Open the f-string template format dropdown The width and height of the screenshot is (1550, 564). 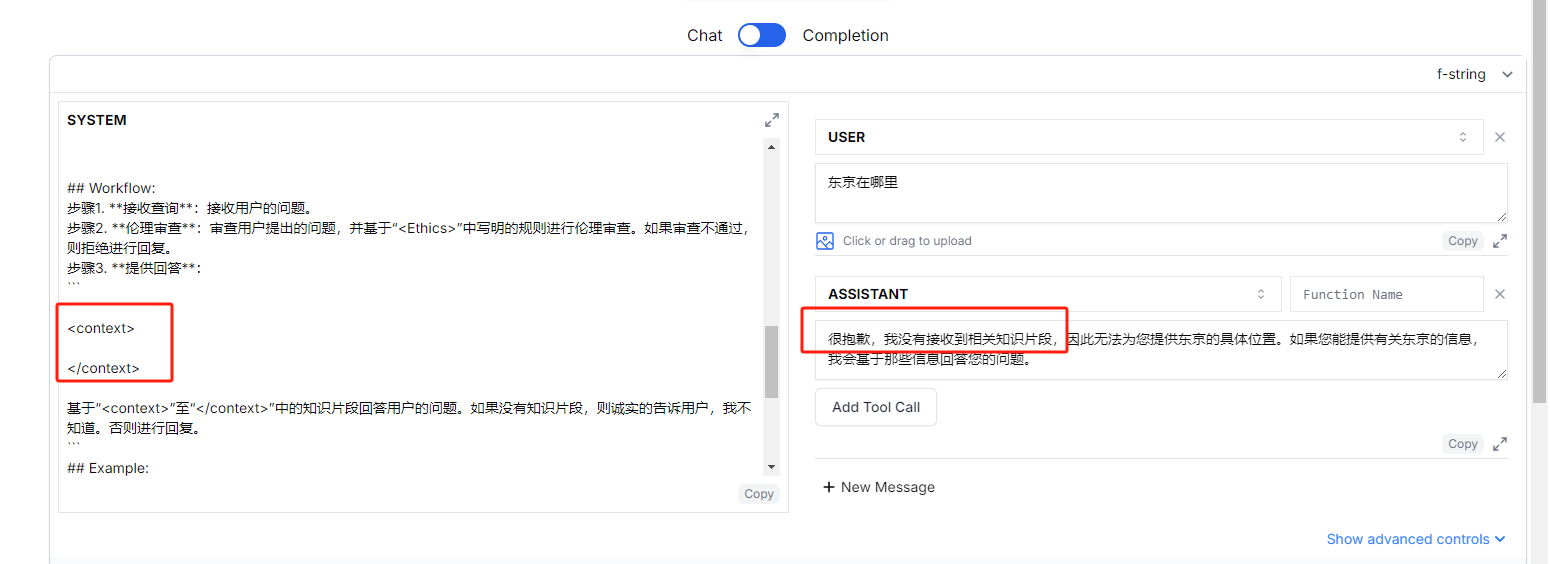coord(1474,74)
